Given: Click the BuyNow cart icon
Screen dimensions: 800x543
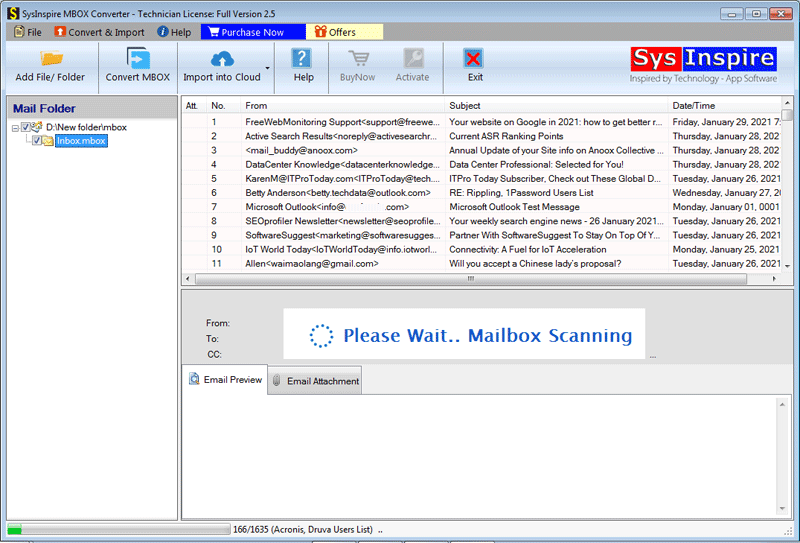Looking at the screenshot, I should click(359, 58).
